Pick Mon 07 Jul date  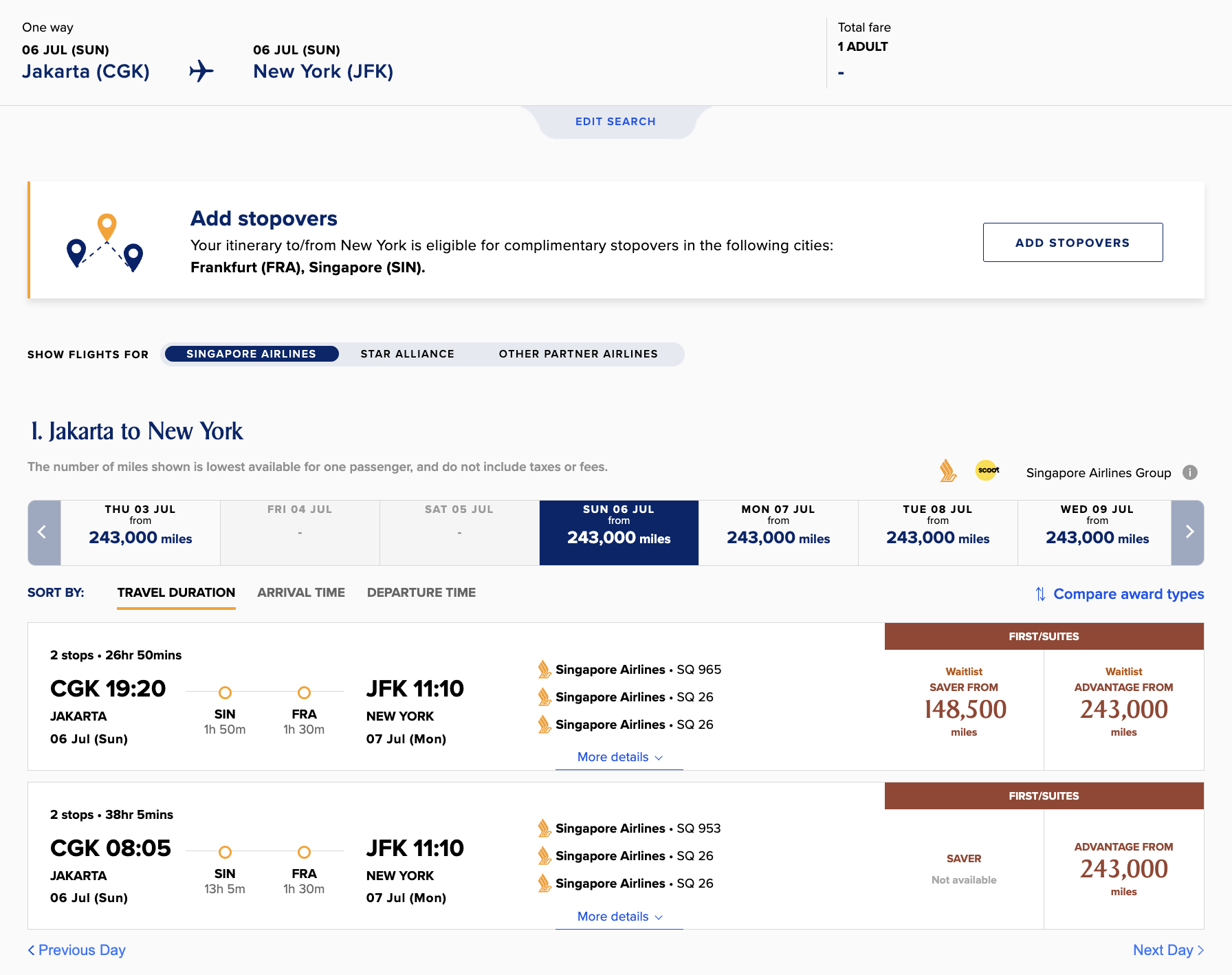coord(778,533)
